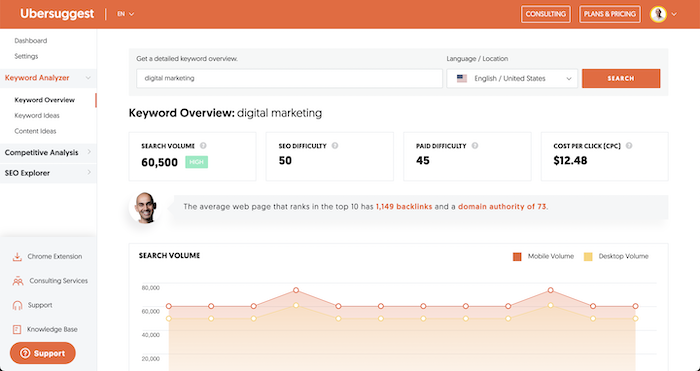This screenshot has width=700, height=371.
Task: Open Keyword Ideas page
Action: tap(37, 116)
